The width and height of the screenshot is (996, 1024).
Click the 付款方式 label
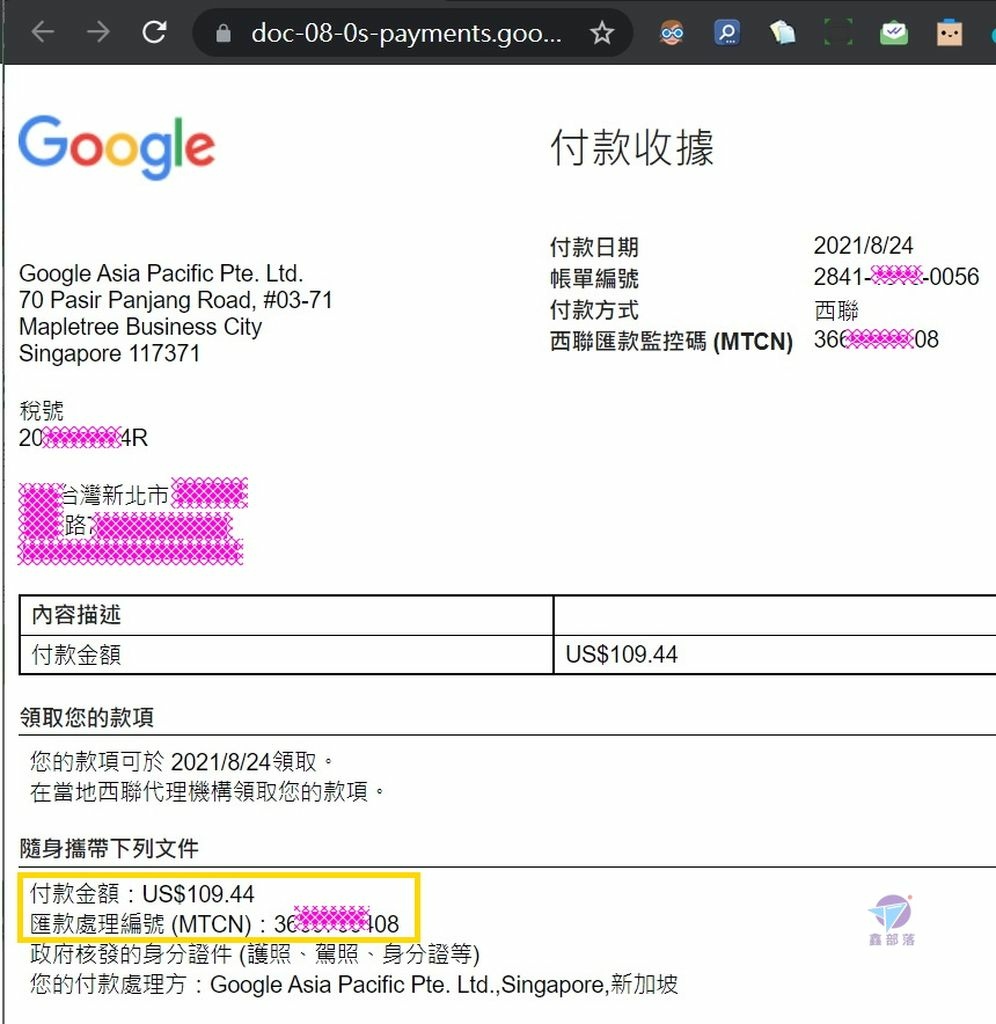[x=594, y=310]
